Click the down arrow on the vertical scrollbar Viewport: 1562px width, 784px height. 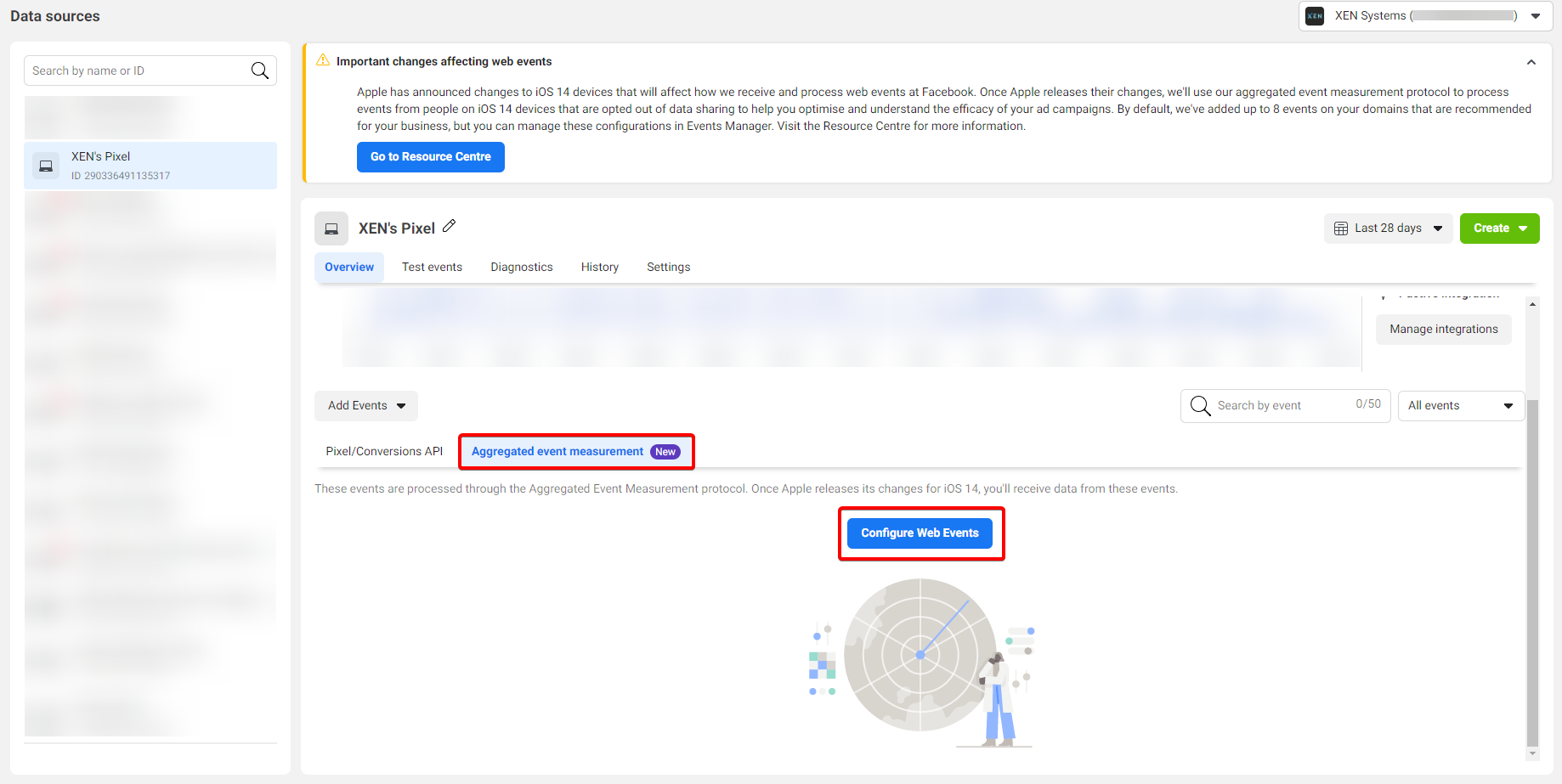coord(1532,753)
